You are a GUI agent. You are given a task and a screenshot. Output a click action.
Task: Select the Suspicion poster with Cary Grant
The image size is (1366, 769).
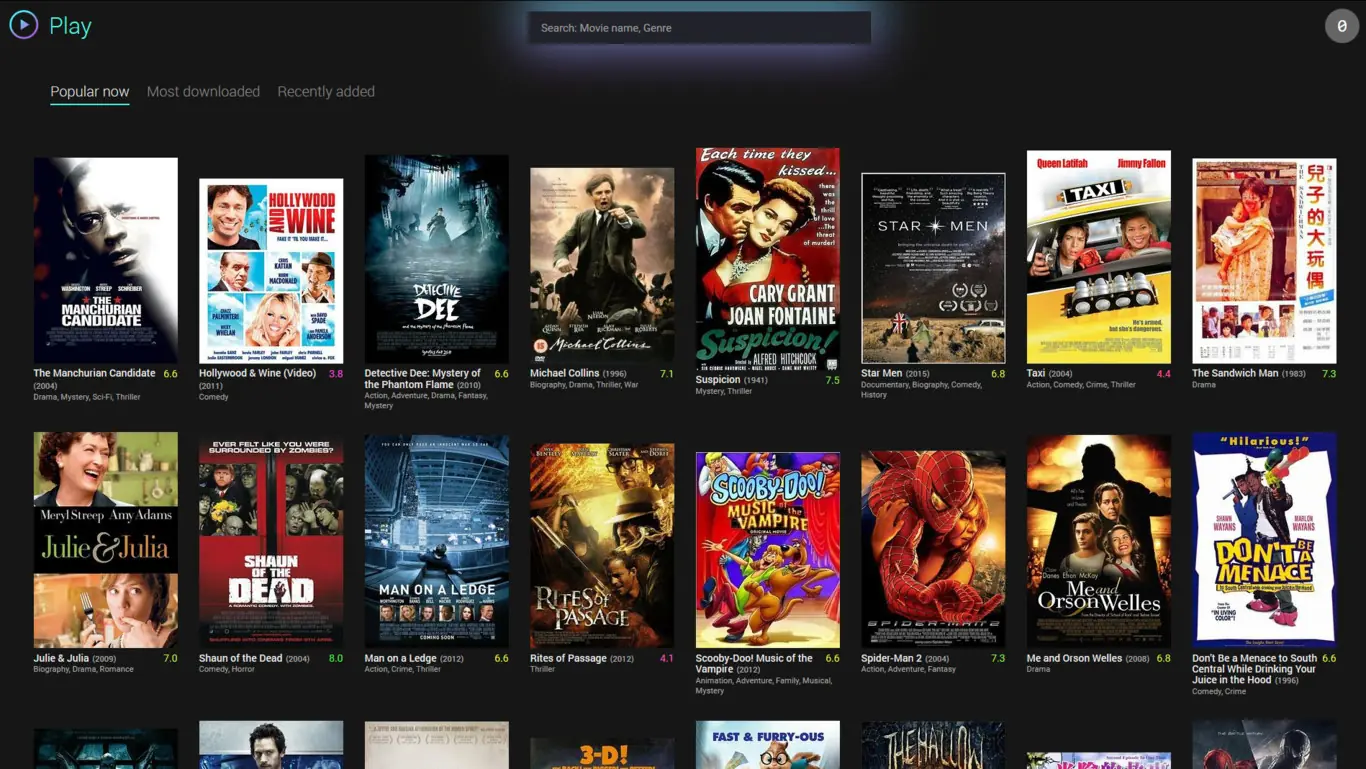tap(768, 259)
